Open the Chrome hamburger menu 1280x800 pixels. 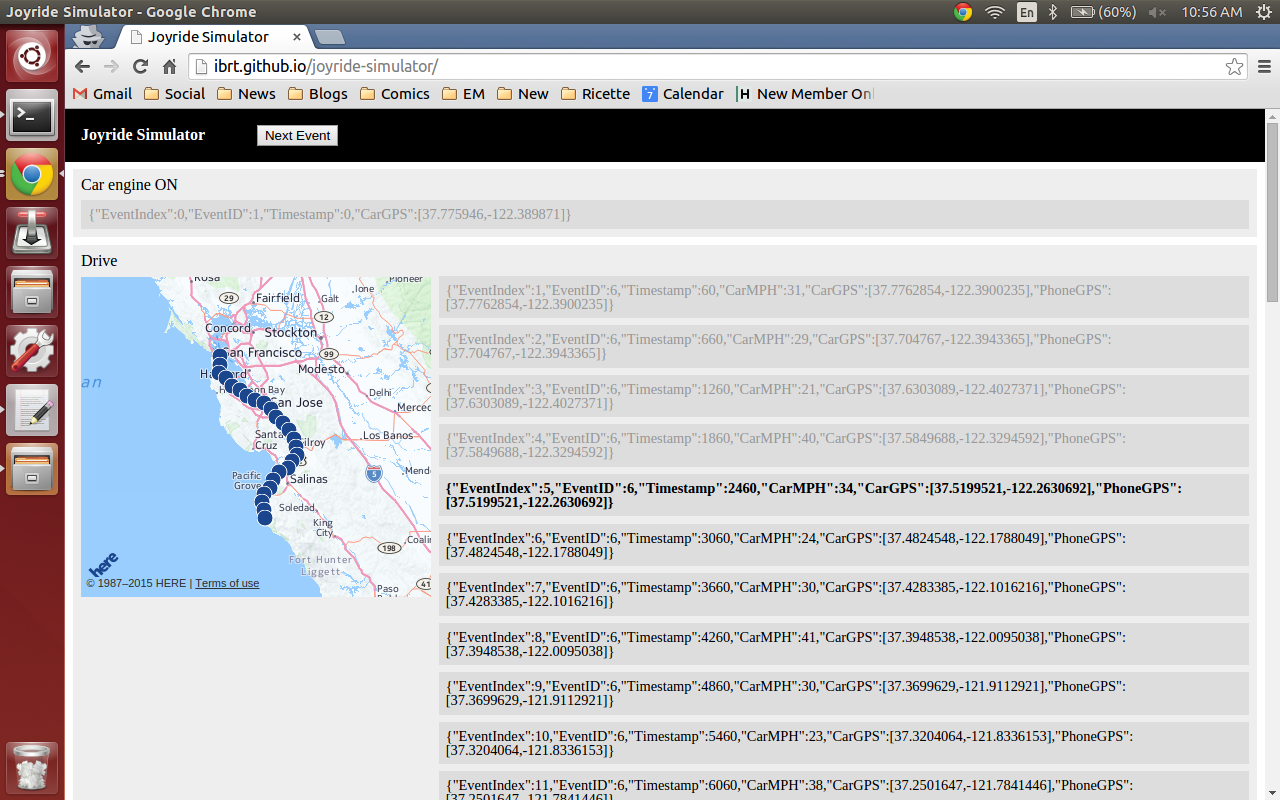click(1263, 67)
